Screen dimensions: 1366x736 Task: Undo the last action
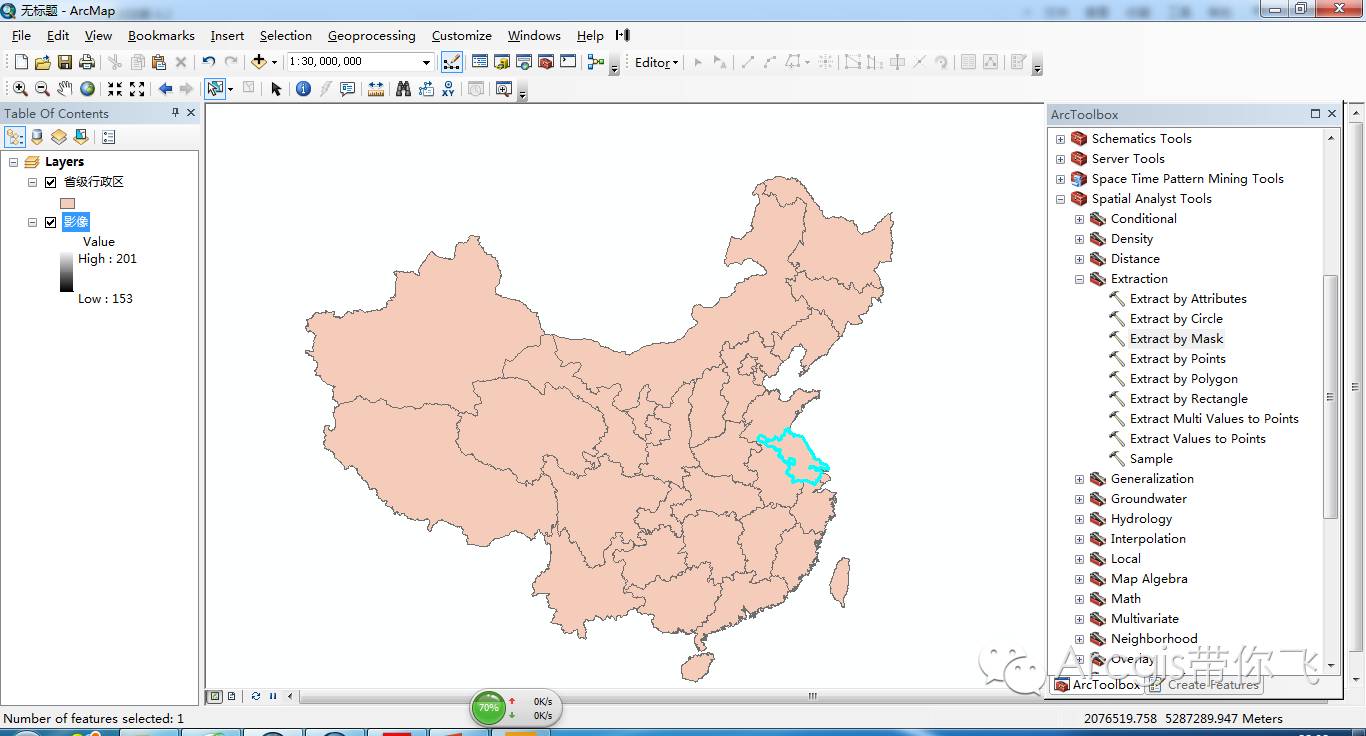(209, 62)
